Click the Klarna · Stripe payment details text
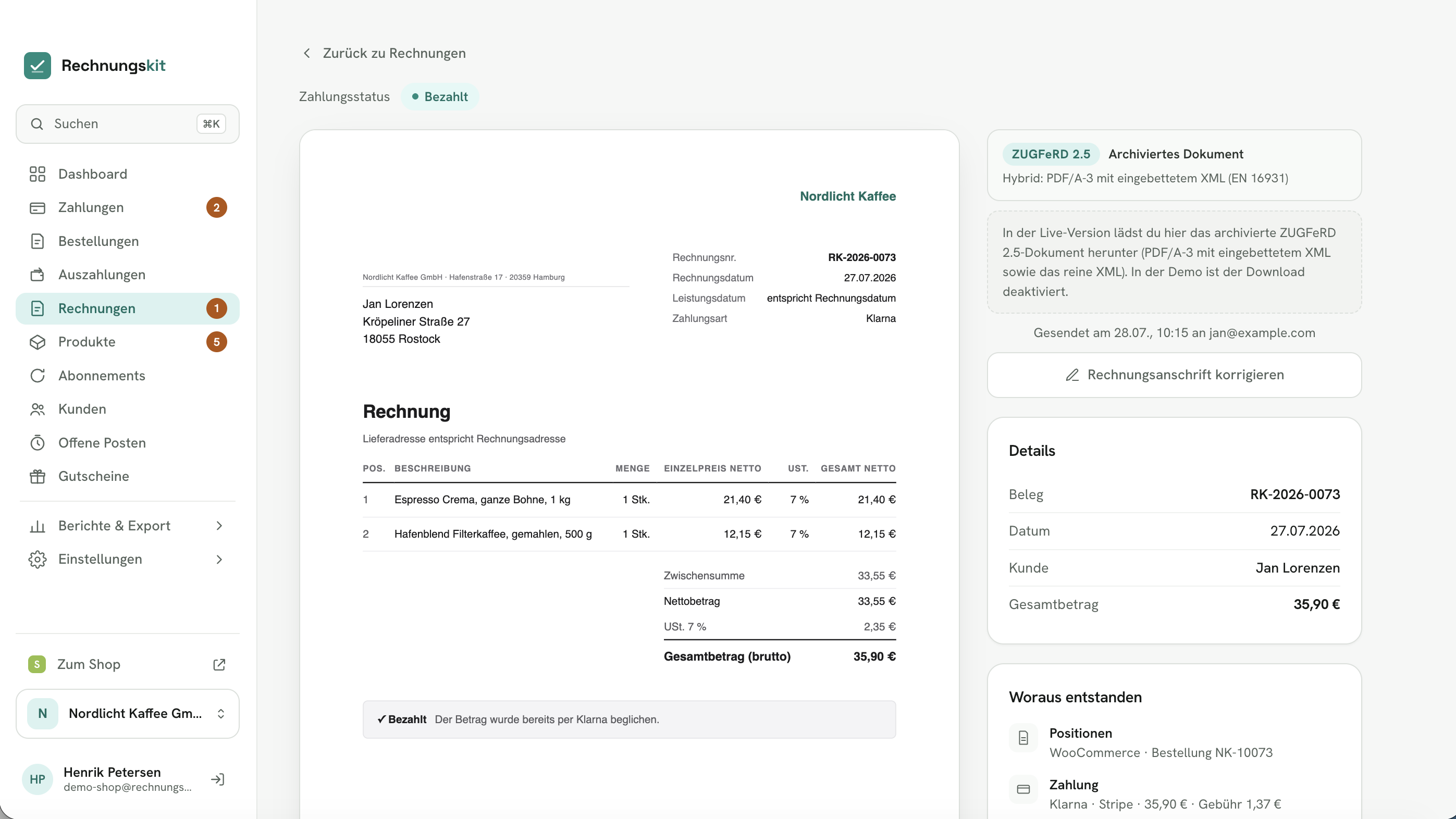Image resolution: width=1456 pixels, height=819 pixels. 1165,804
